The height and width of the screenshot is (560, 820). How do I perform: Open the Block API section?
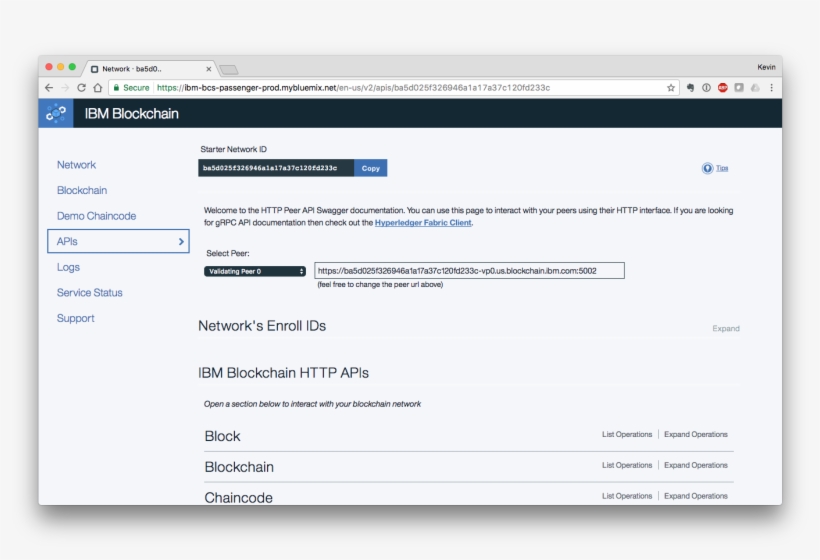222,436
